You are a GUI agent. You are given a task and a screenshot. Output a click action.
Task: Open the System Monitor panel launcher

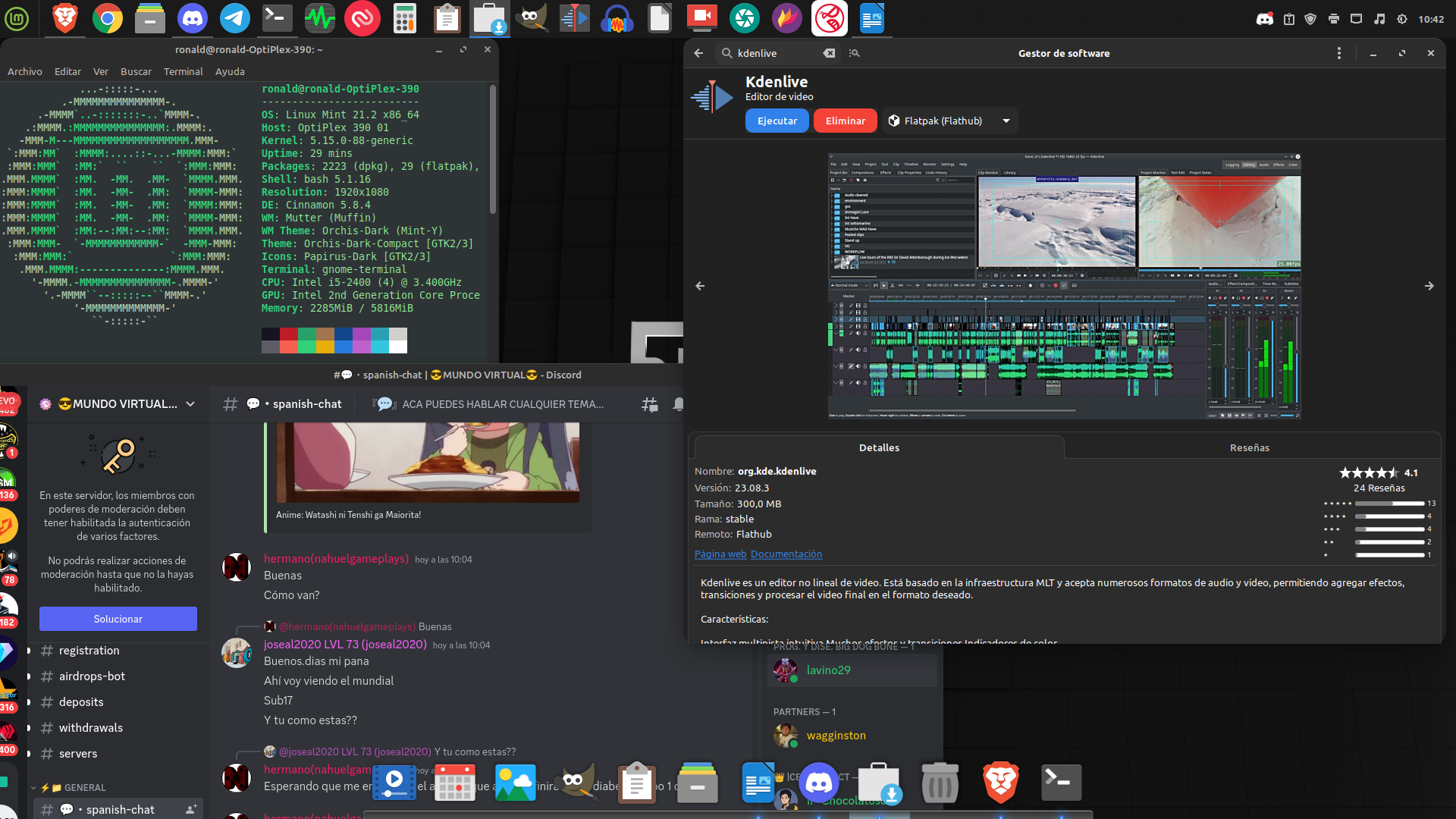(x=320, y=18)
